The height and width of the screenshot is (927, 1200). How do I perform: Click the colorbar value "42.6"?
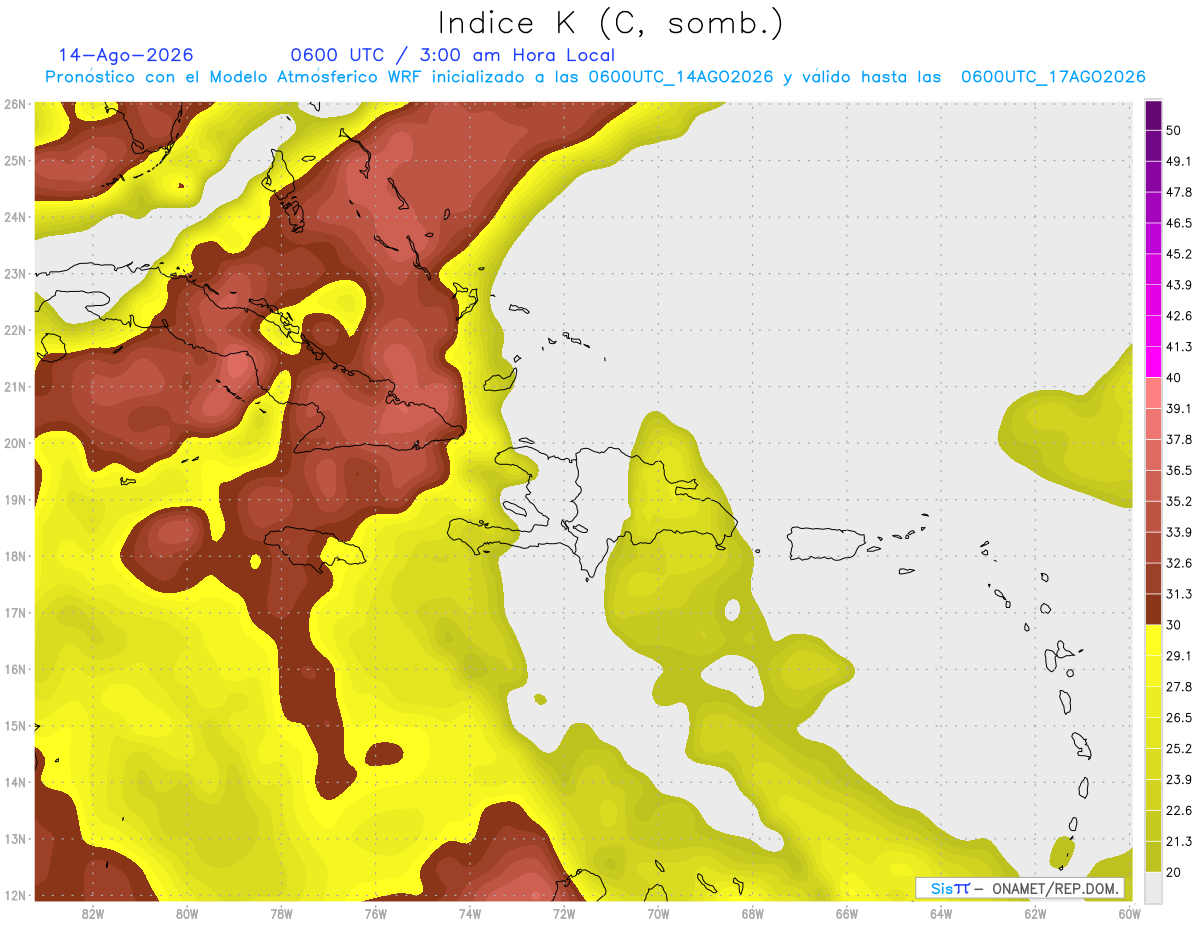pos(1179,316)
